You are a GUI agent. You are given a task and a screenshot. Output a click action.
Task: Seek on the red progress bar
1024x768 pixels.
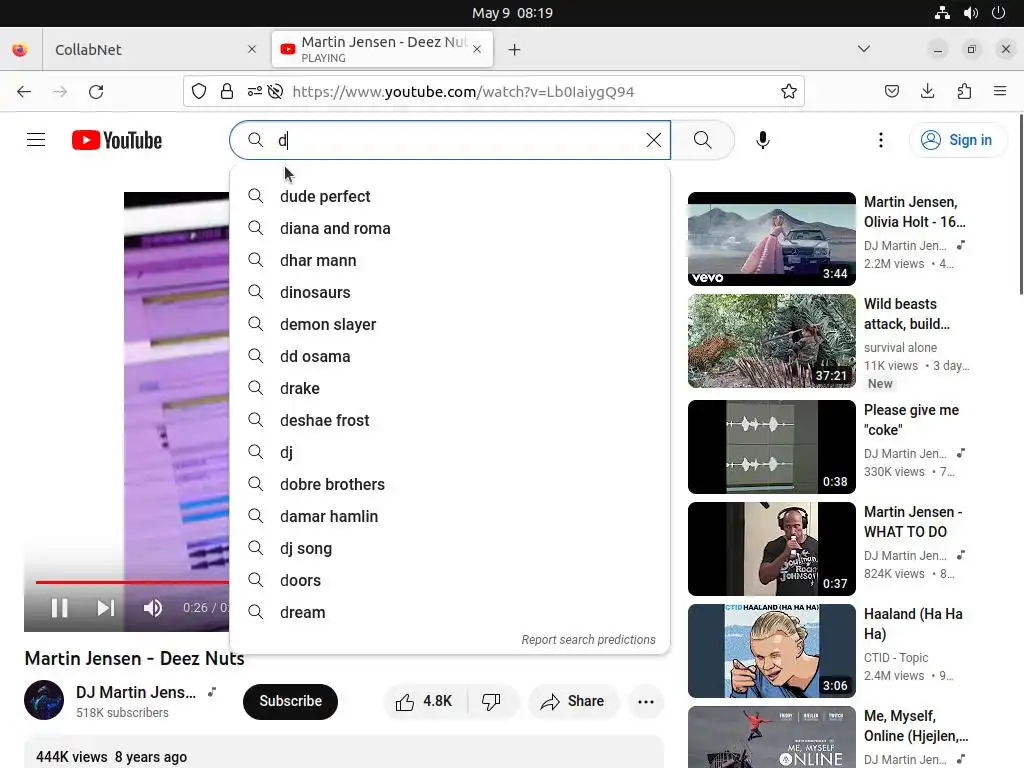coord(132,582)
